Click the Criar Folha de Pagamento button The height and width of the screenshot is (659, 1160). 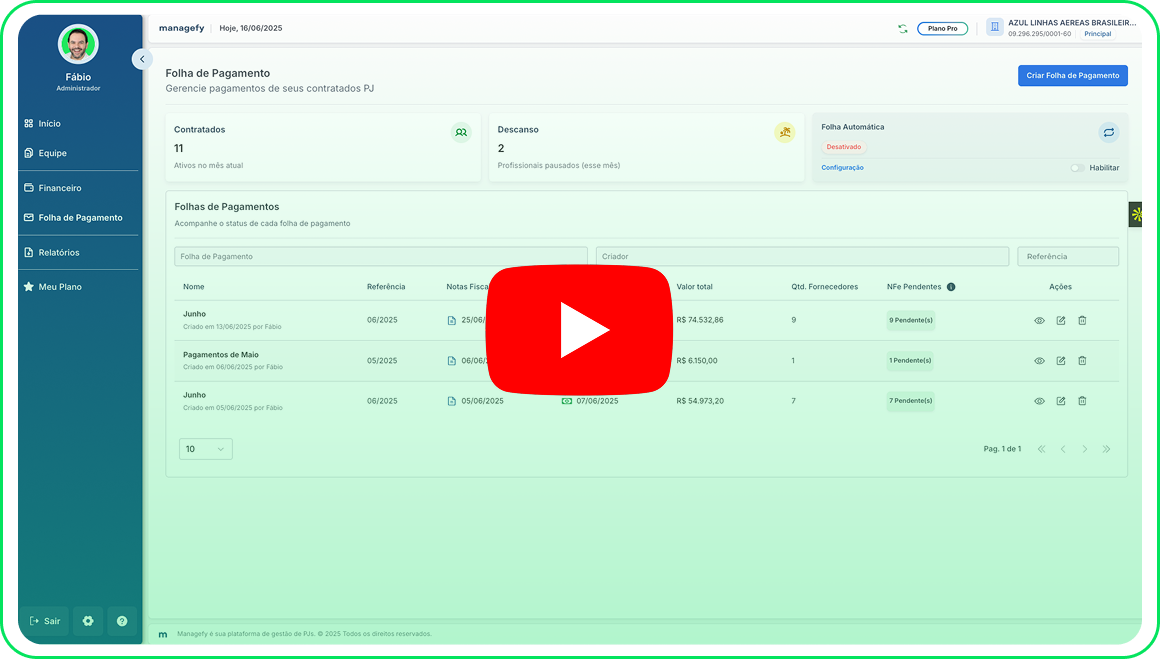point(1072,75)
